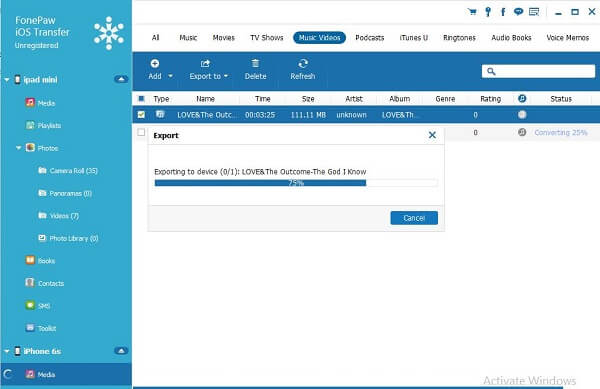Click the ringtone column header icon

[x=522, y=99]
